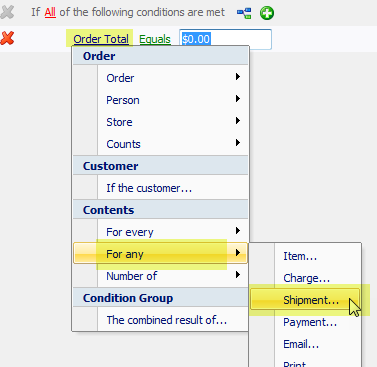The image size is (377, 367).
Task: Change the Equals operator link
Action: click(155, 39)
